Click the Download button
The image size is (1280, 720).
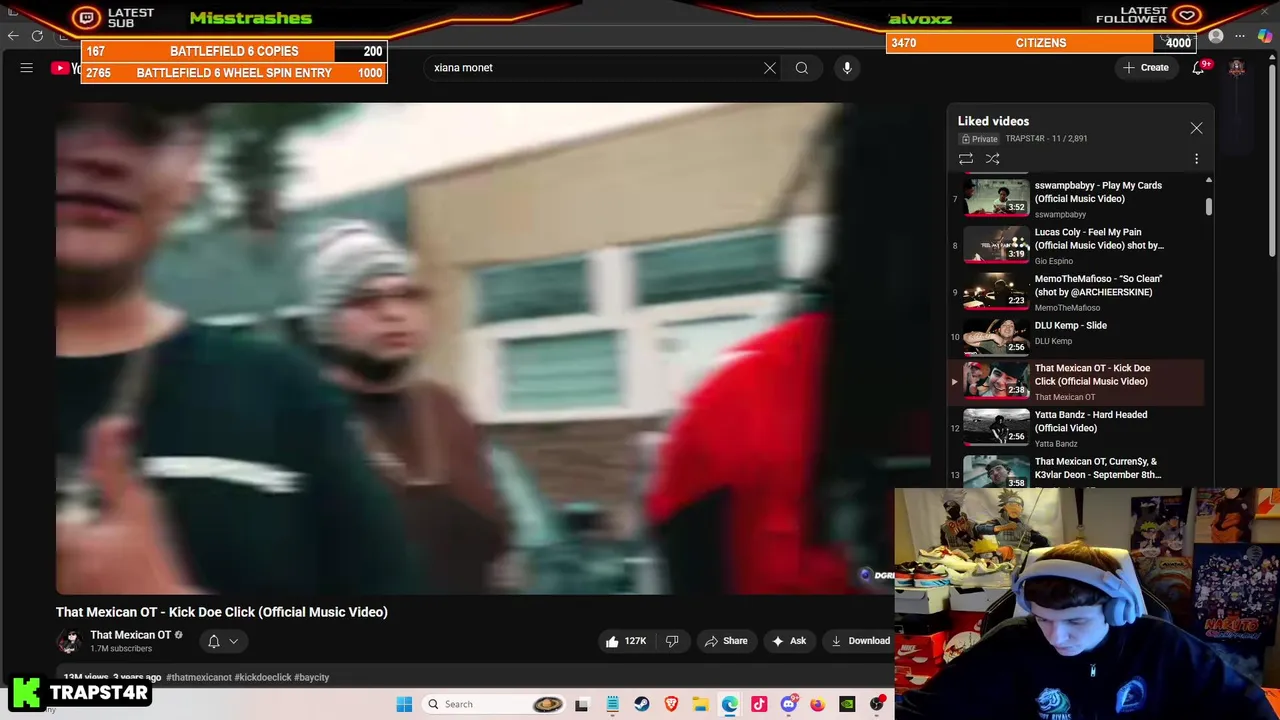tap(860, 641)
